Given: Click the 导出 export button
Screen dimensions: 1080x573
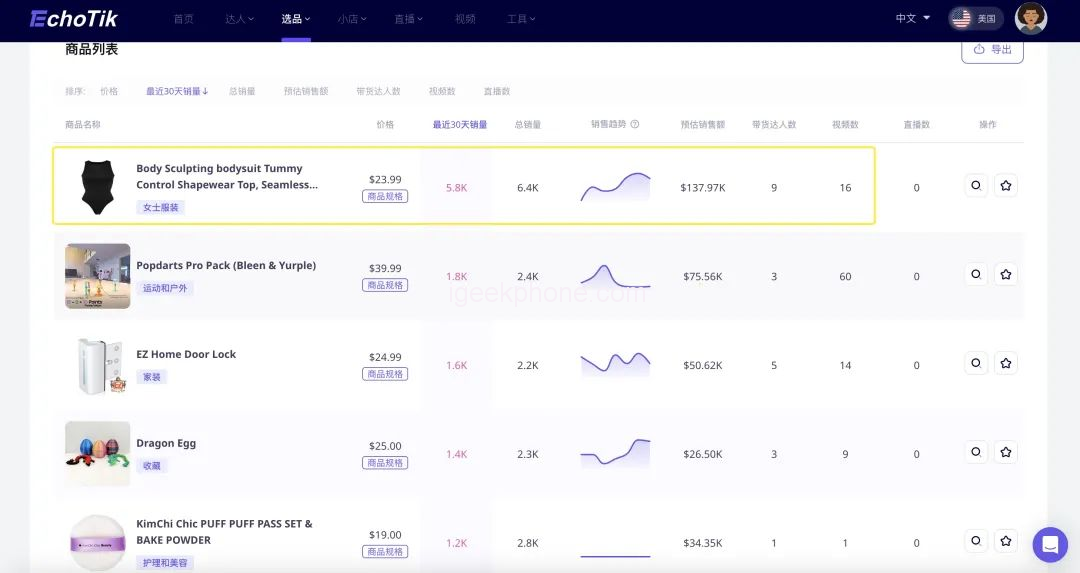Looking at the screenshot, I should [x=992, y=49].
